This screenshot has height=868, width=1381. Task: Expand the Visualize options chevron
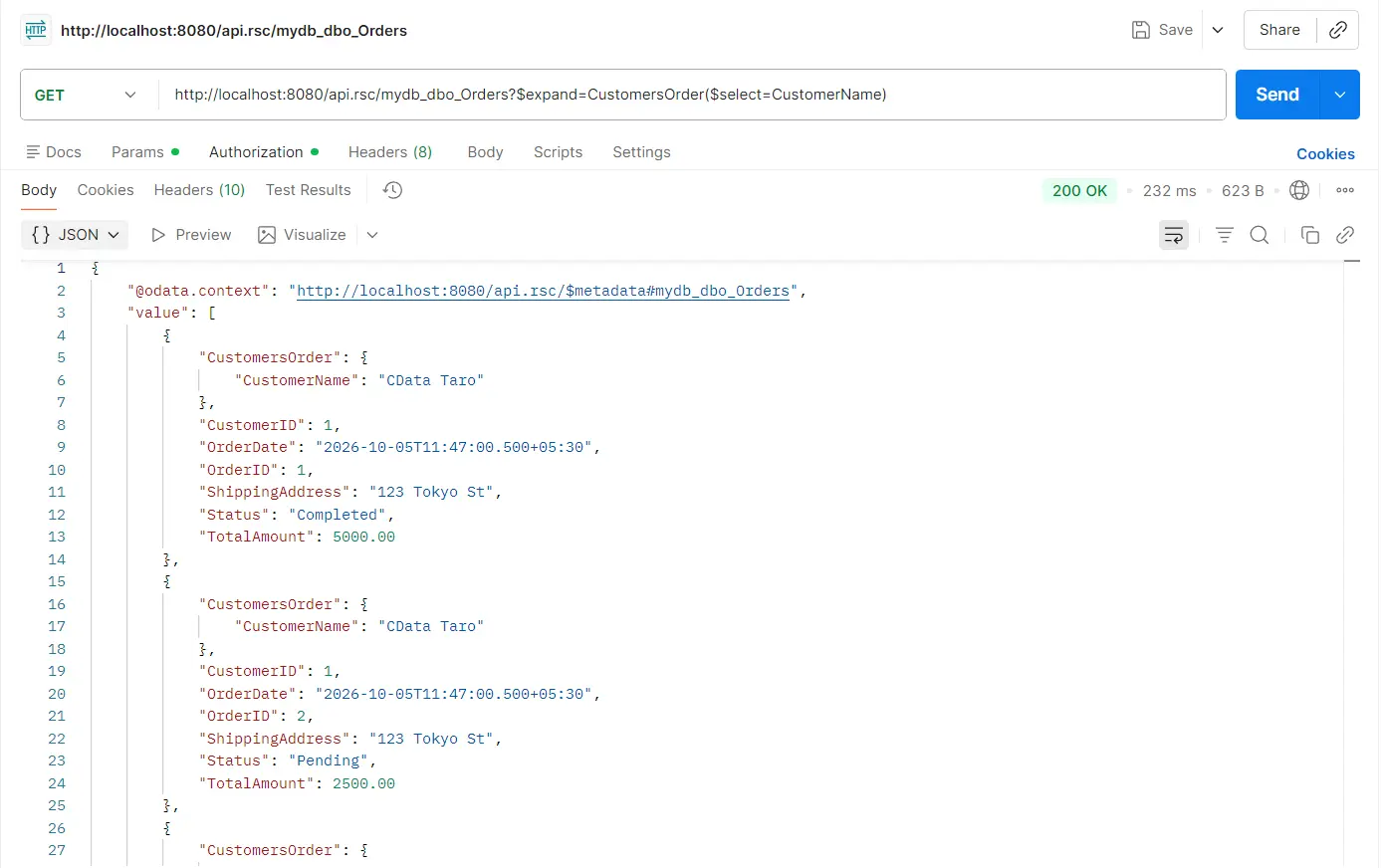372,235
